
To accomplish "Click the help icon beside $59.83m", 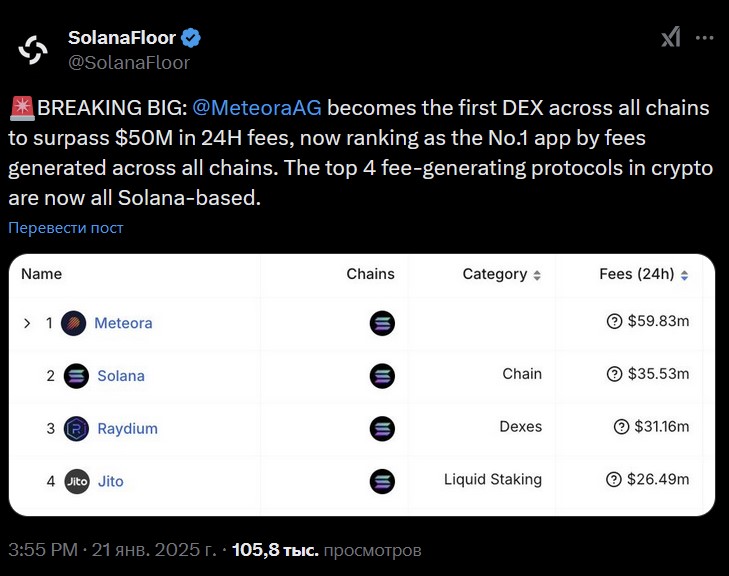I will [615, 321].
